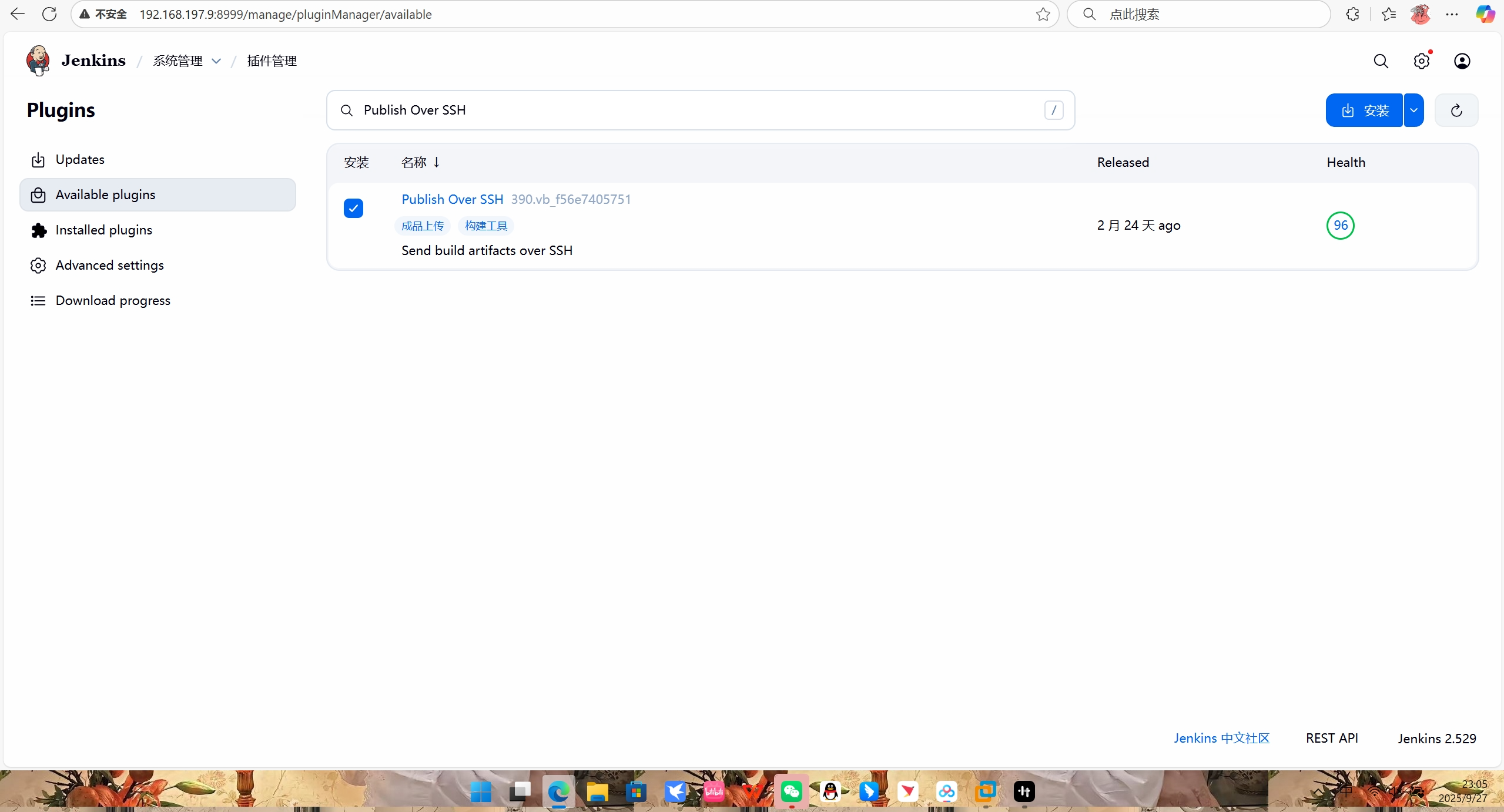This screenshot has width=1504, height=812.
Task: Click the Released column header
Action: click(1123, 162)
